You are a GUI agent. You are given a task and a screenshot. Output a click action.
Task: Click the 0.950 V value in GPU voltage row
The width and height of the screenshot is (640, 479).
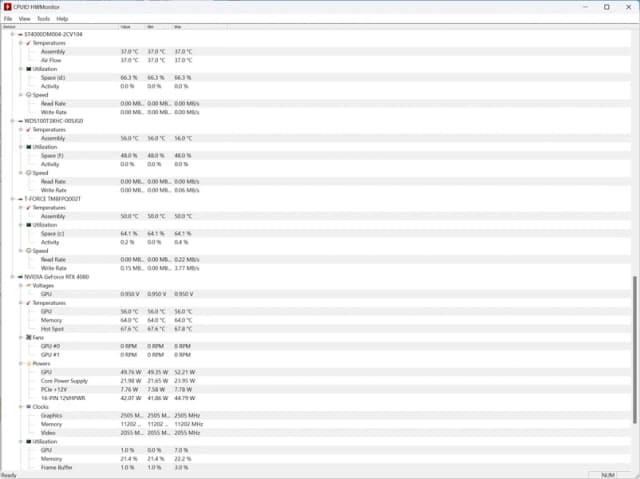click(130, 294)
